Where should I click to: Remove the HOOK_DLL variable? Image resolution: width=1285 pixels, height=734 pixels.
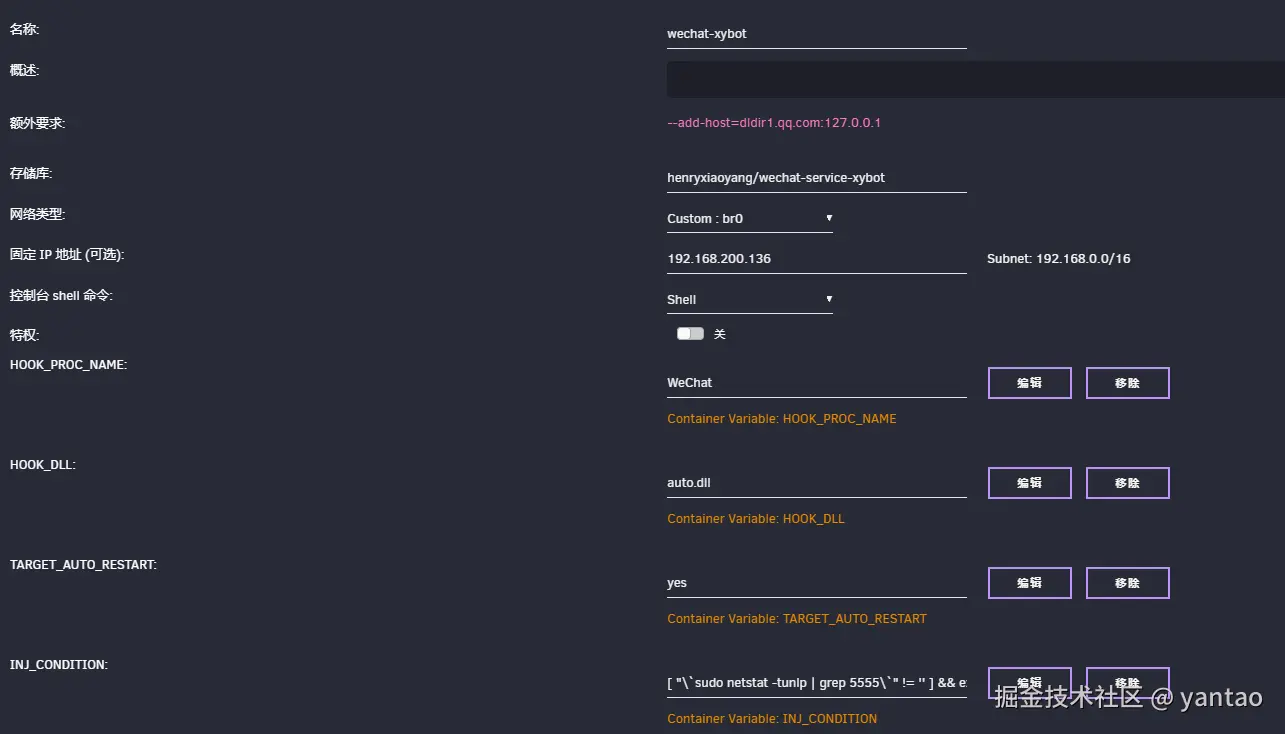(1127, 483)
